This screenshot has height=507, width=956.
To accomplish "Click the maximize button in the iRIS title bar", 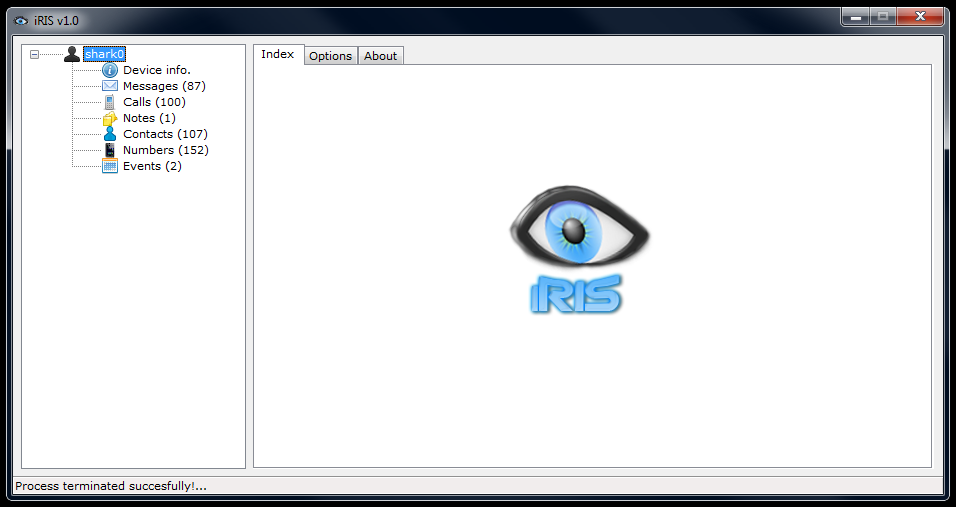I will (882, 17).
